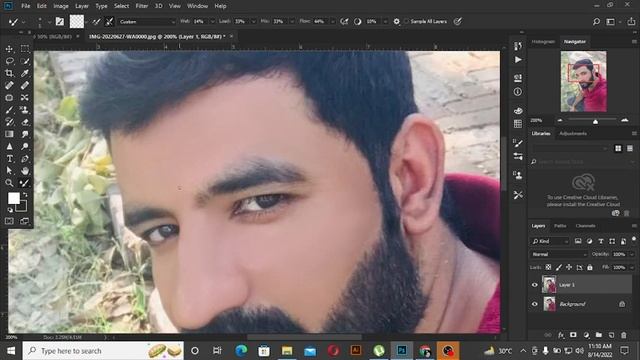This screenshot has height=360, width=640.
Task: Select the Move tool
Action: (x=9, y=49)
